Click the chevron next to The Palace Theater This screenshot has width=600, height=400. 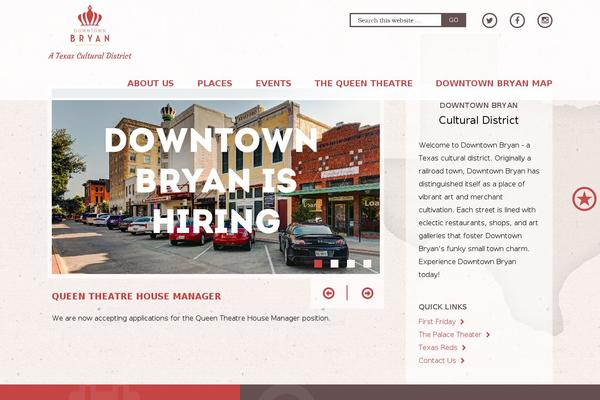[x=488, y=335]
